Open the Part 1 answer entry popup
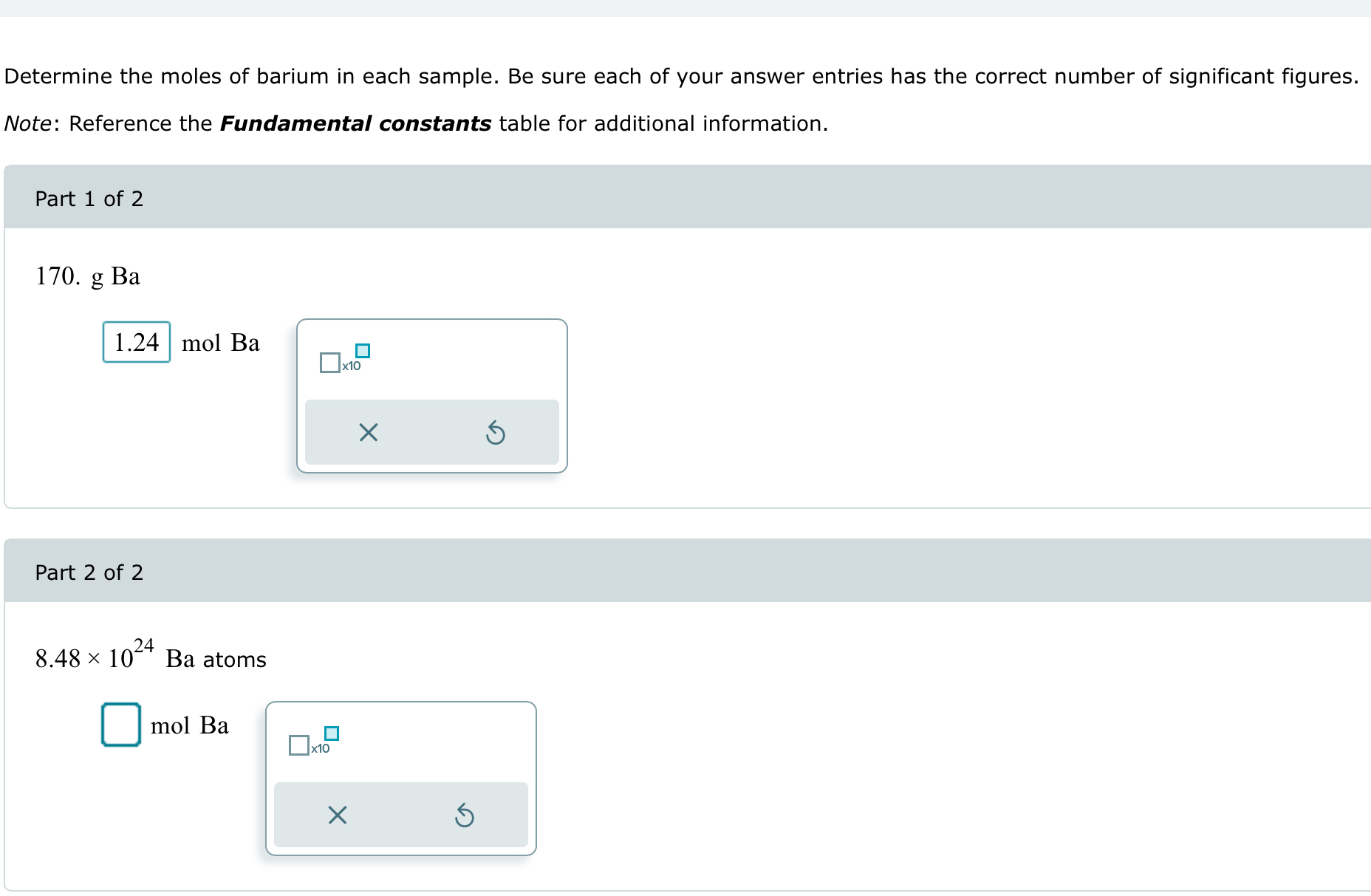 431,395
